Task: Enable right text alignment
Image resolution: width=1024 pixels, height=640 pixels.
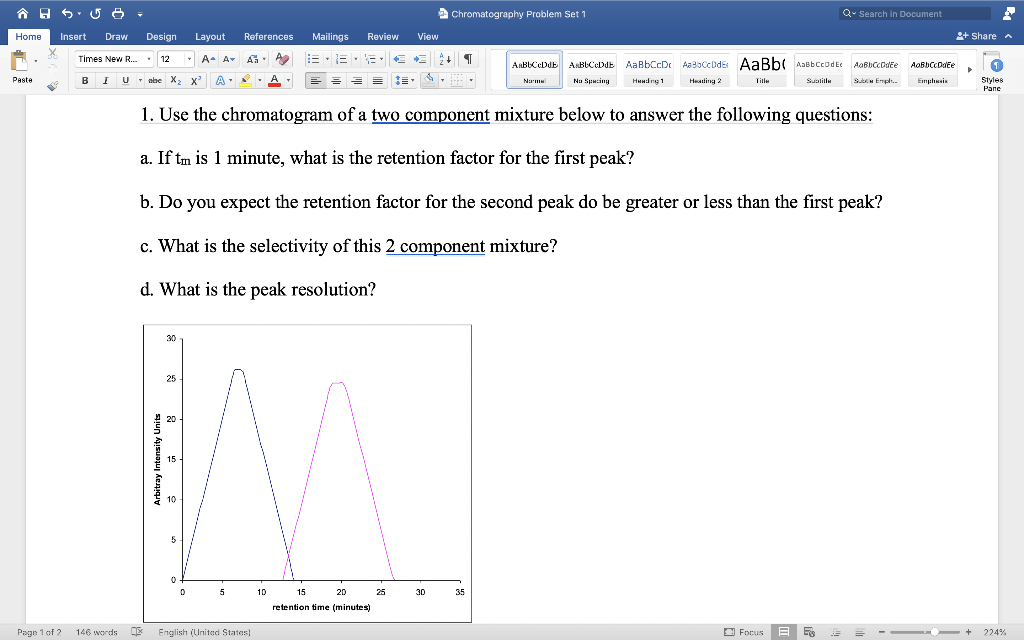Action: tap(356, 81)
